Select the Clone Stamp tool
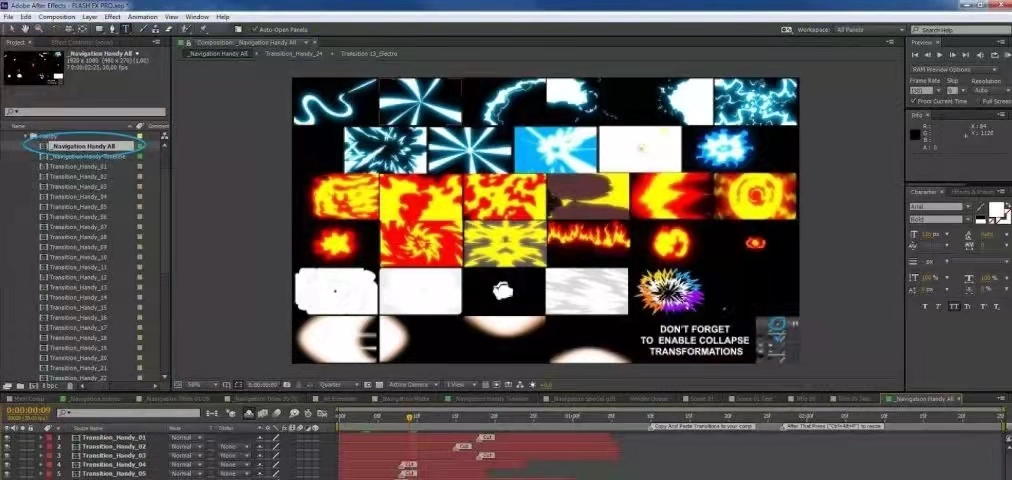 pos(156,29)
